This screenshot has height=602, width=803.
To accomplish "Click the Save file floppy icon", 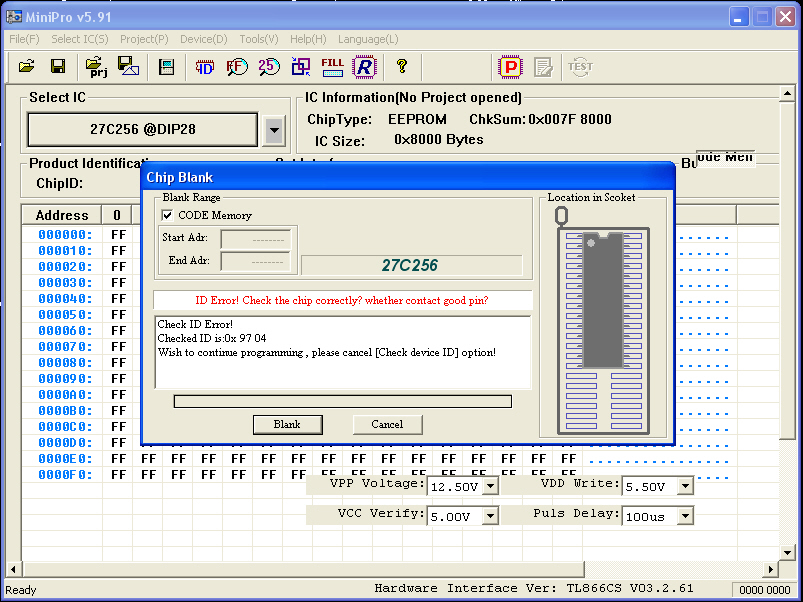I will click(58, 67).
